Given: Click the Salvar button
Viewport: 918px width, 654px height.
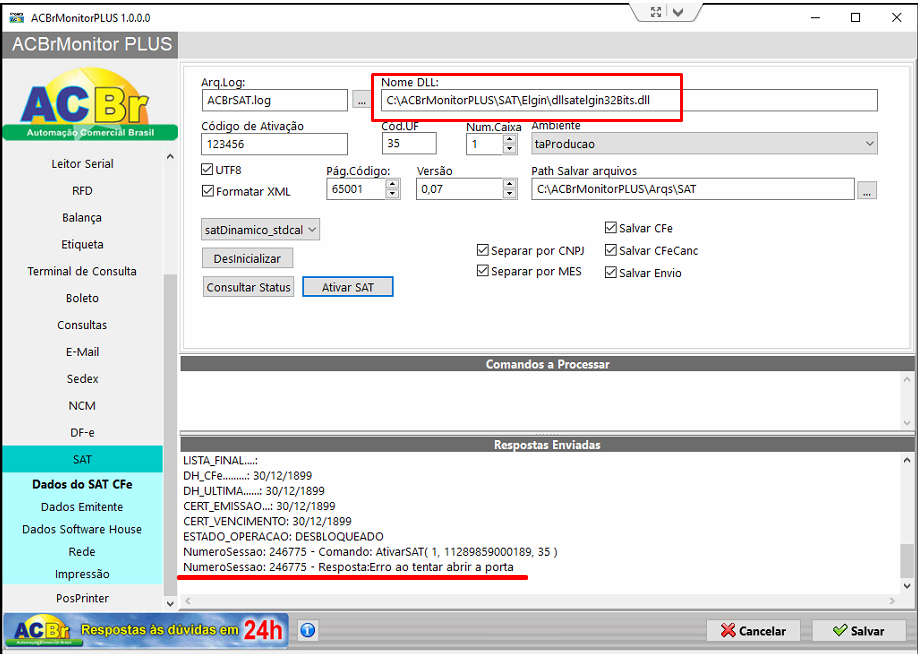Looking at the screenshot, I should tap(859, 631).
